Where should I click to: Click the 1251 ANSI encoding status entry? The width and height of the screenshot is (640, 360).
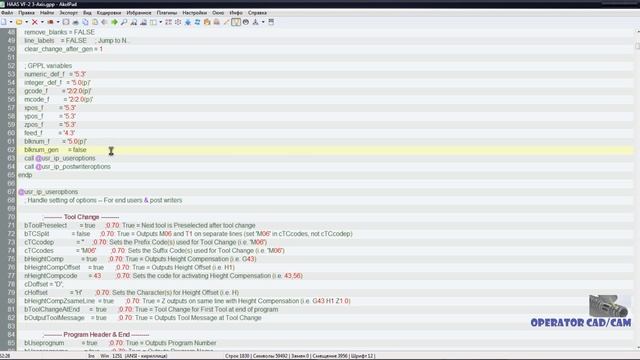[140, 356]
